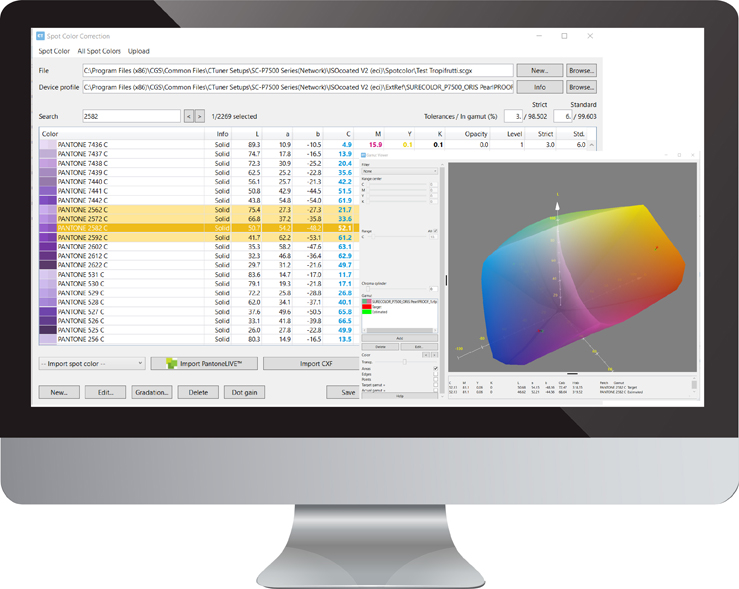Enable the Edges checkbox
The width and height of the screenshot is (739, 589).
tap(435, 374)
